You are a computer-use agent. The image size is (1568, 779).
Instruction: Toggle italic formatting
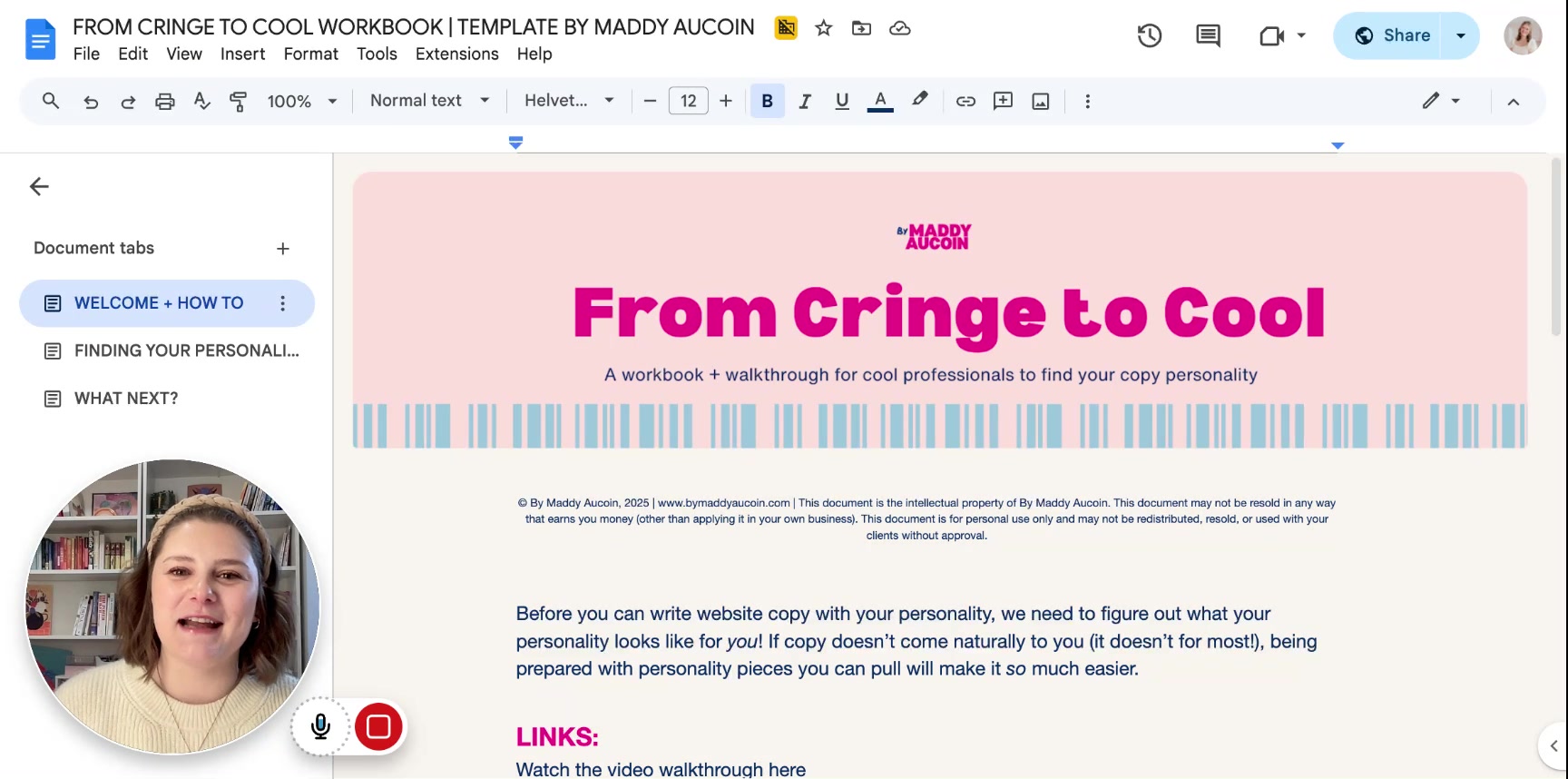[805, 102]
